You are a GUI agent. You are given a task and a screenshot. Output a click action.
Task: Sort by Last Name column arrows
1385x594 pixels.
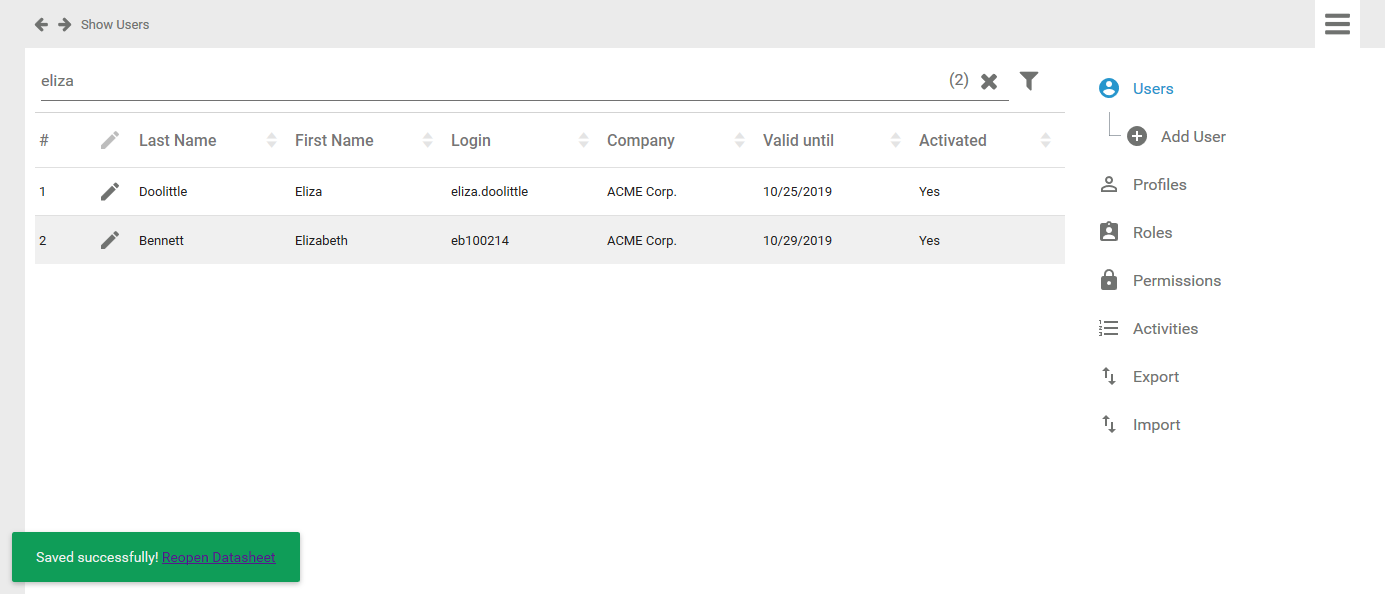pyautogui.click(x=272, y=141)
